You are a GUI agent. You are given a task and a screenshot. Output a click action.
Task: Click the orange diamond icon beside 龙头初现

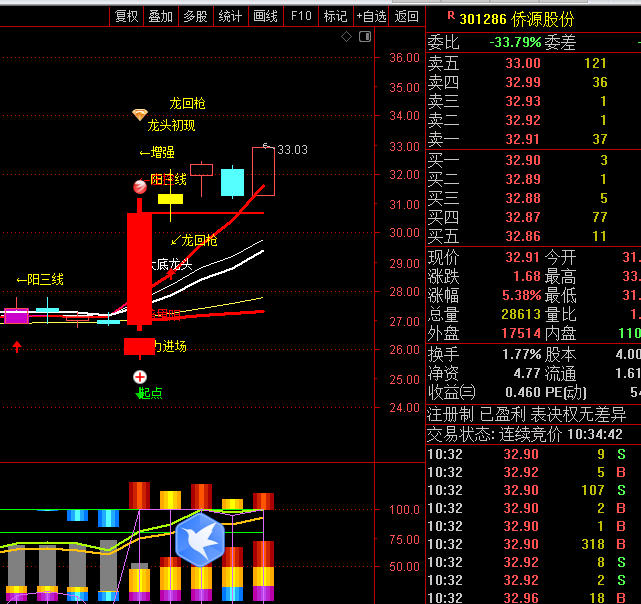coord(139,115)
